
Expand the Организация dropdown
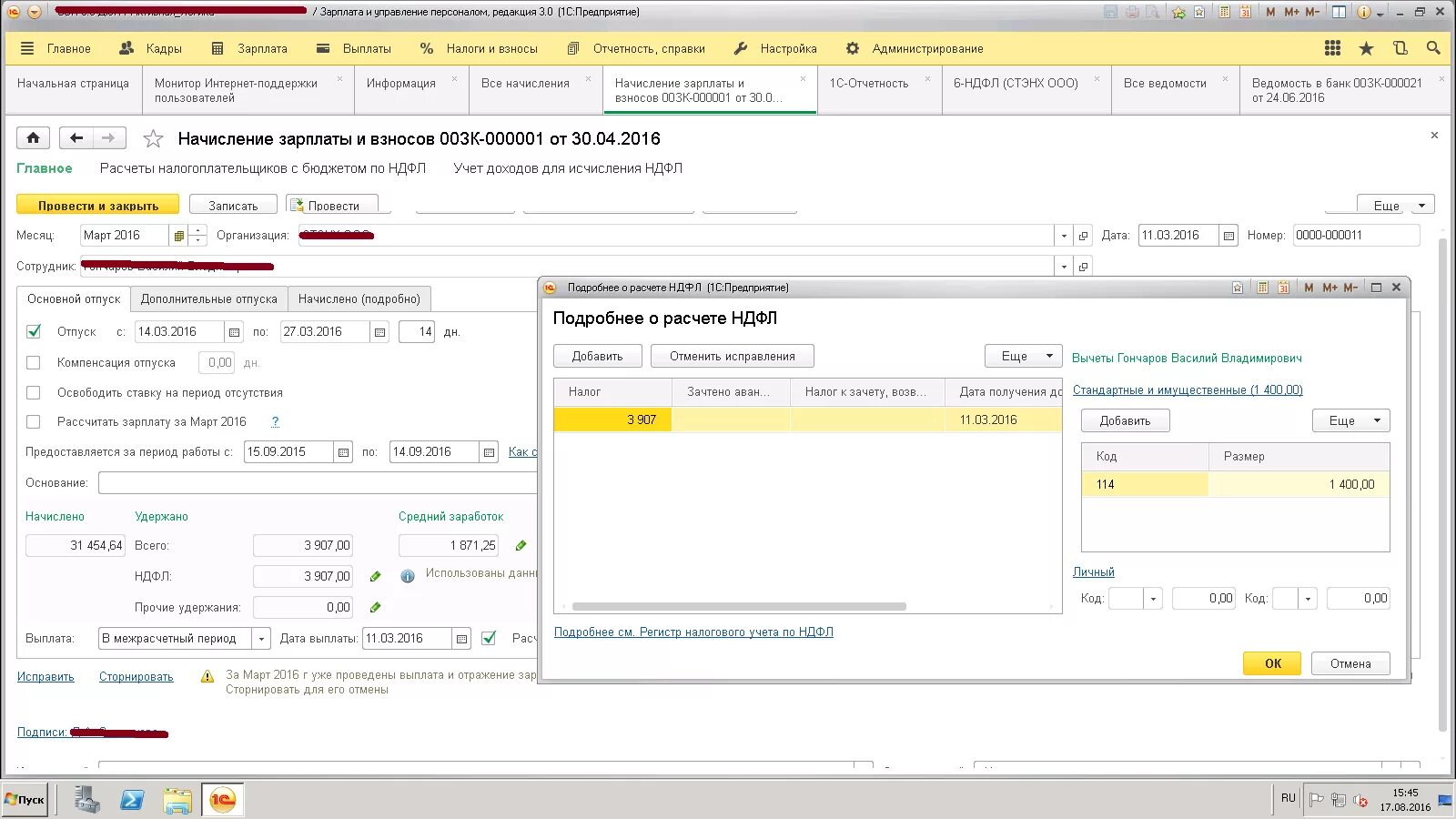pos(1064,236)
